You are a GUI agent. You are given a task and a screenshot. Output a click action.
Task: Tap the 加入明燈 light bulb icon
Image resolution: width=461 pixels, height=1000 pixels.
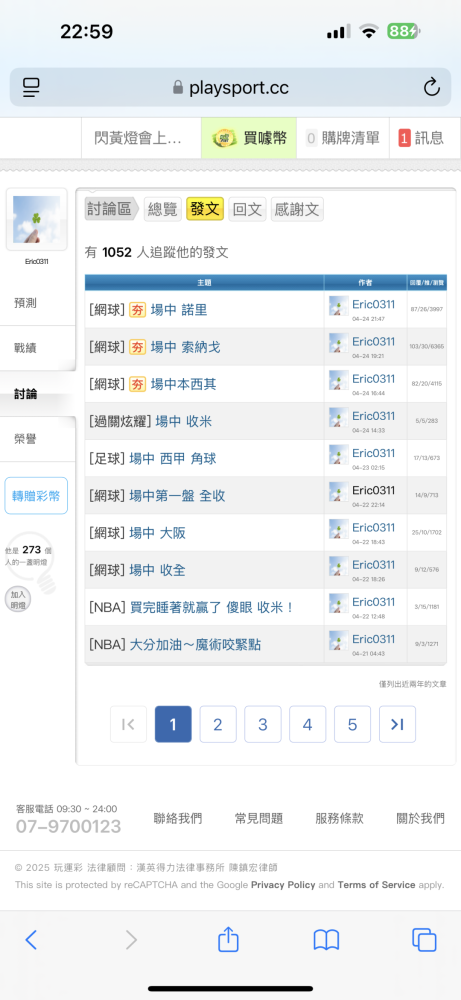pyautogui.click(x=17, y=599)
